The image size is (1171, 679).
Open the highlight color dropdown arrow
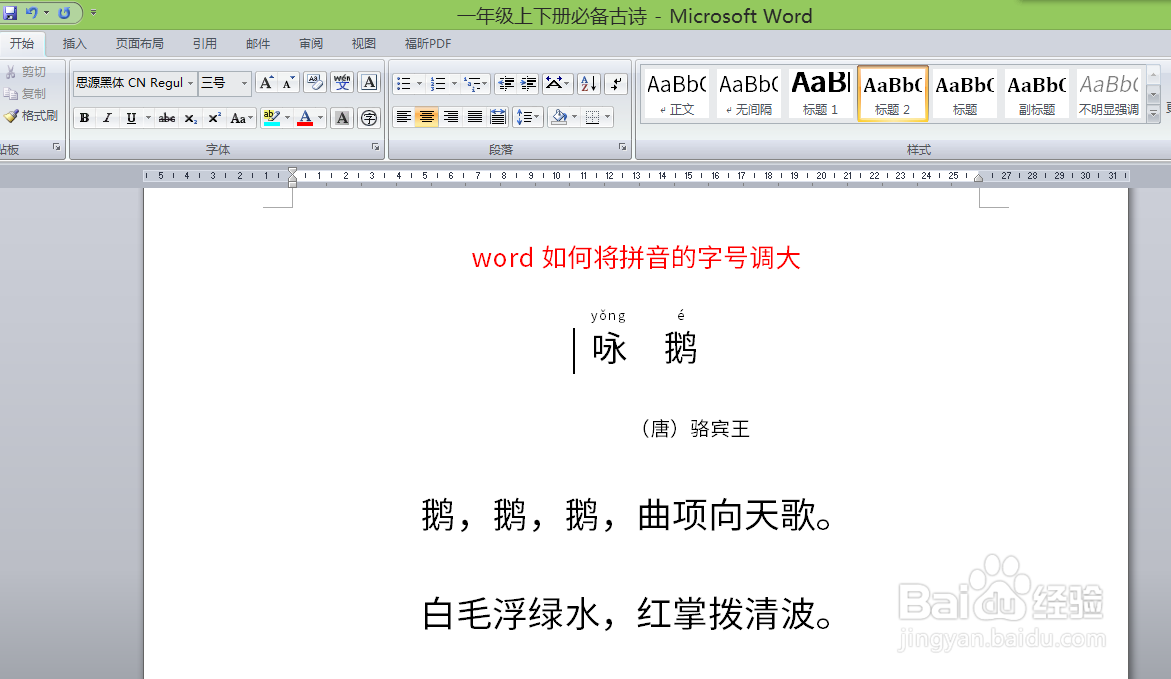coord(288,118)
